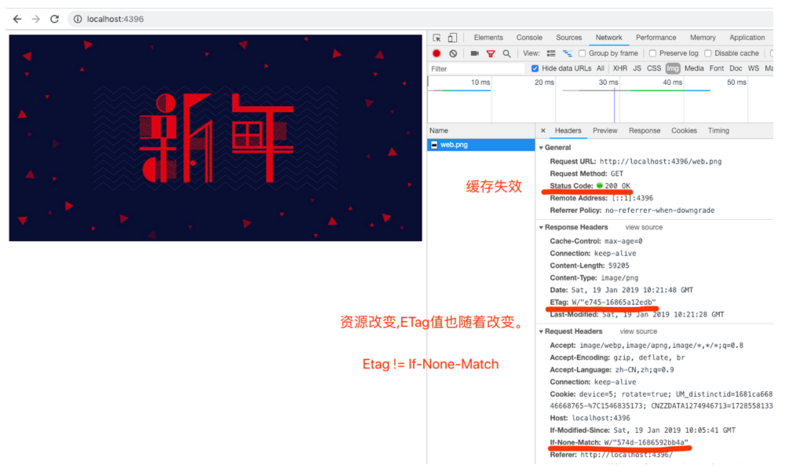Enable Group by frame checkbox
Screen dimensions: 800x476
coord(582,53)
